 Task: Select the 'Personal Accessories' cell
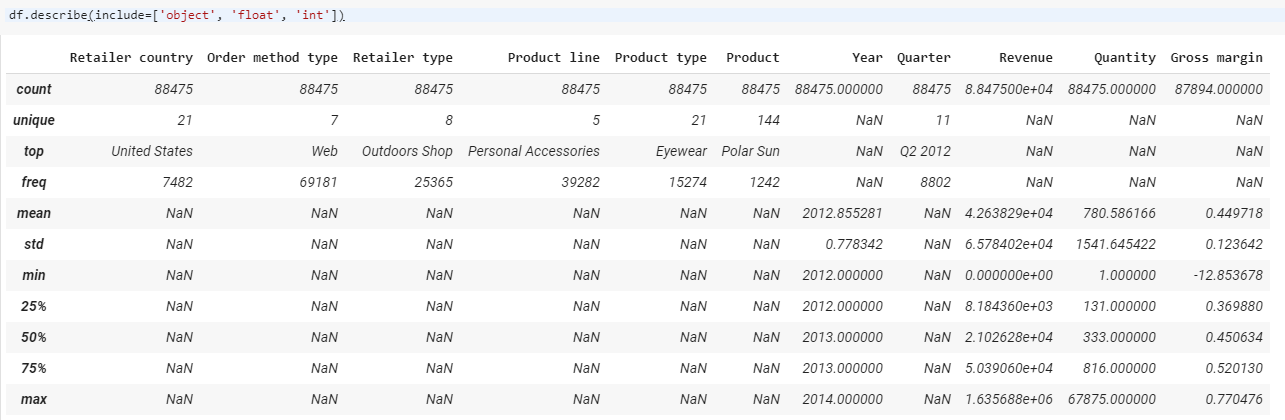pos(533,151)
